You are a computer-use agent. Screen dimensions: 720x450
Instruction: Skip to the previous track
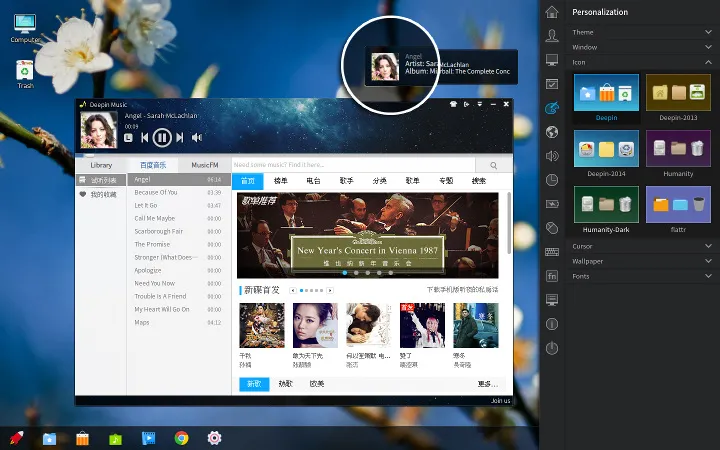click(144, 137)
